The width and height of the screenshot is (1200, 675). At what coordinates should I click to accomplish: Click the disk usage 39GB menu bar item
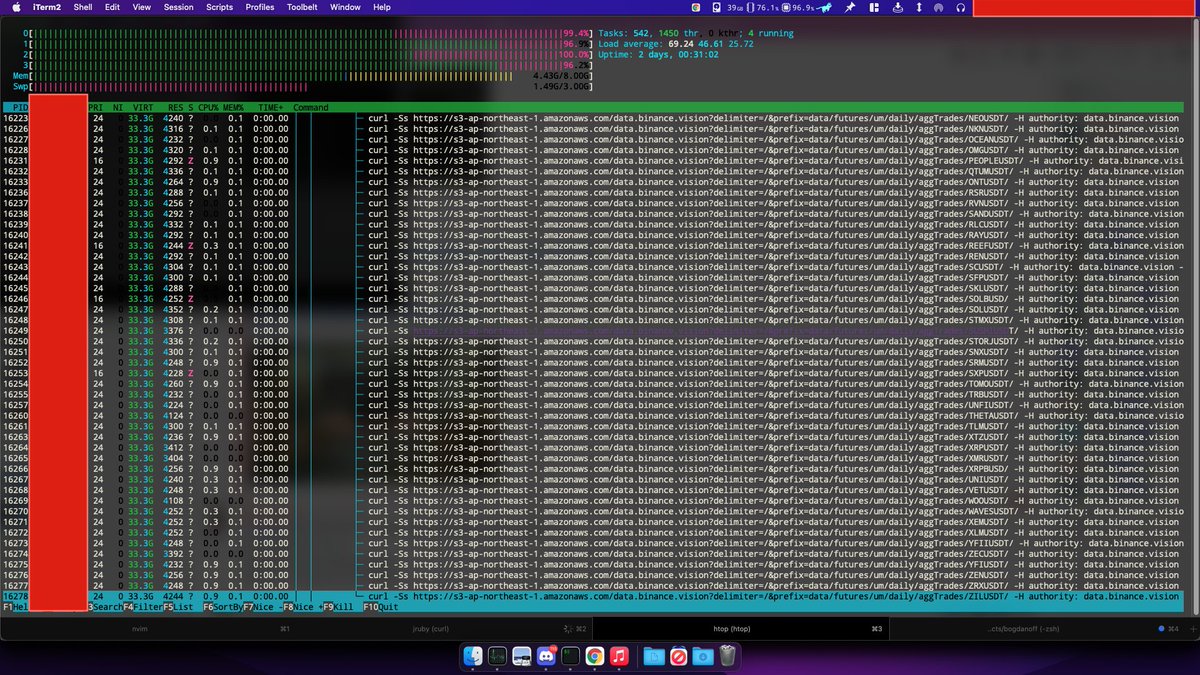730,7
